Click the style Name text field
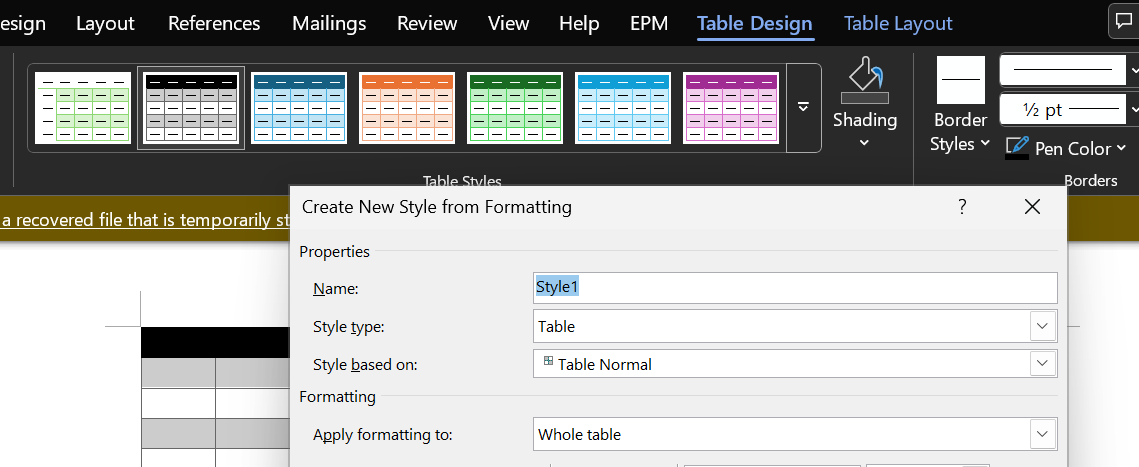Viewport: 1139px width, 467px height. click(x=795, y=288)
